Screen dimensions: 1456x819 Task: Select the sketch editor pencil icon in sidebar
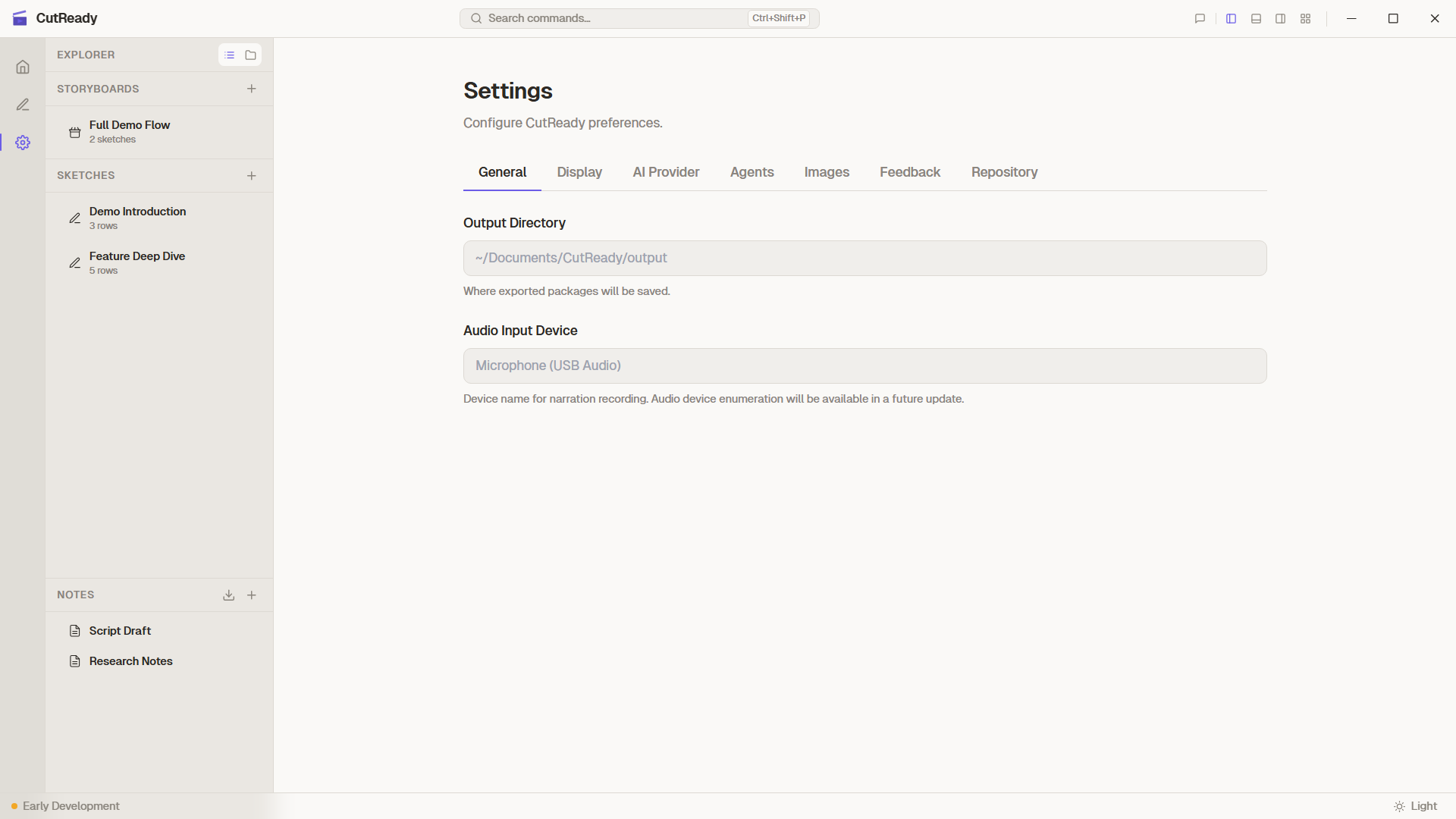(23, 105)
